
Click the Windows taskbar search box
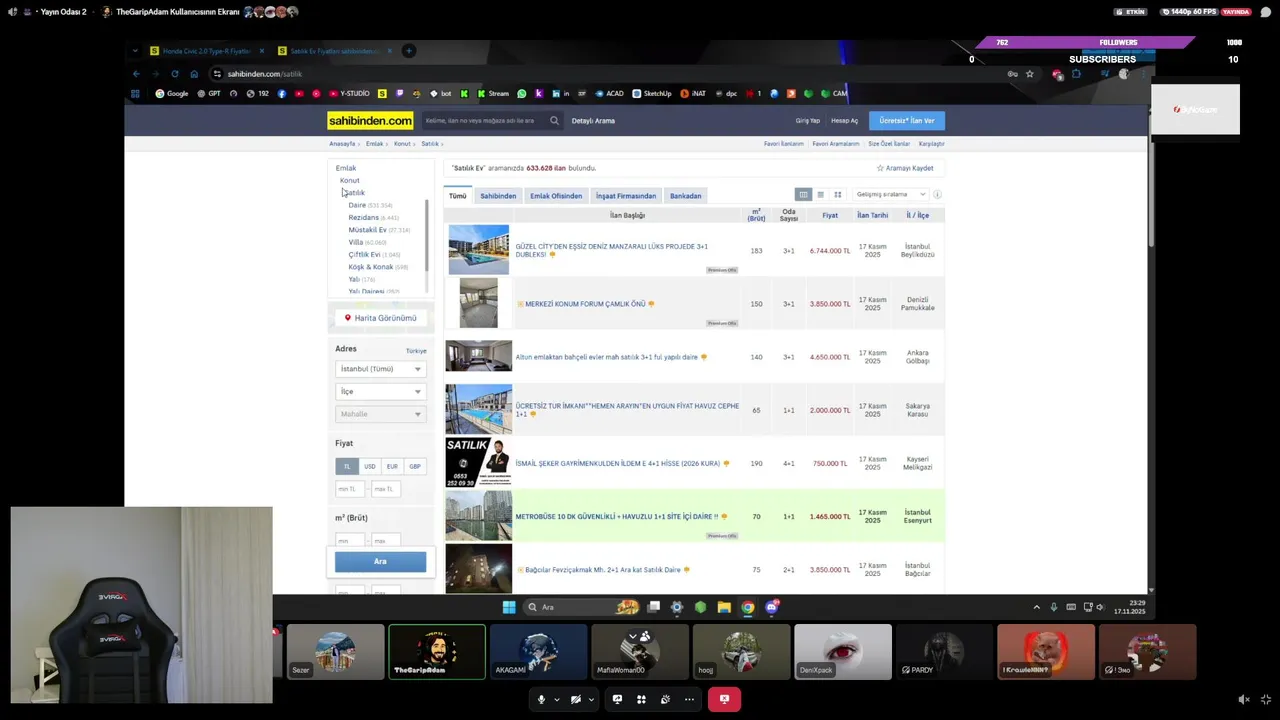tap(583, 607)
